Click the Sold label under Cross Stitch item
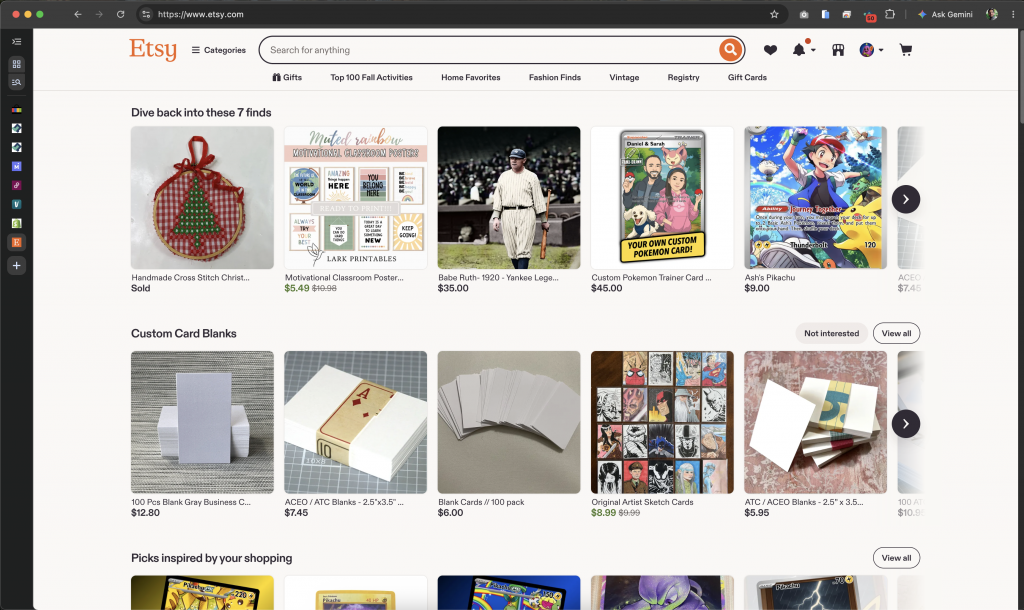Image resolution: width=1024 pixels, height=610 pixels. click(x=140, y=288)
